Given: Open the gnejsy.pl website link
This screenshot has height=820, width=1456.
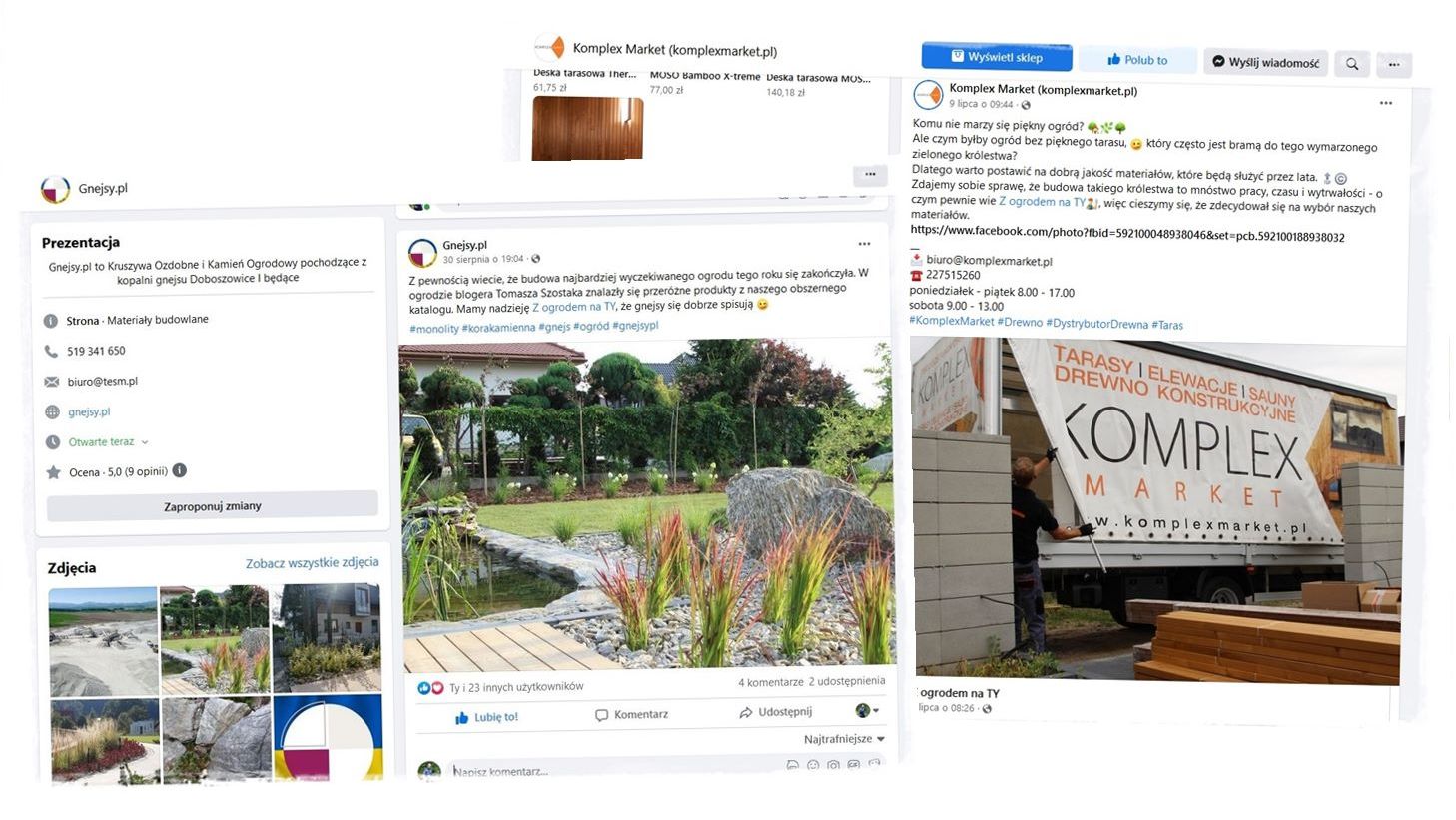Looking at the screenshot, I should pyautogui.click(x=89, y=411).
